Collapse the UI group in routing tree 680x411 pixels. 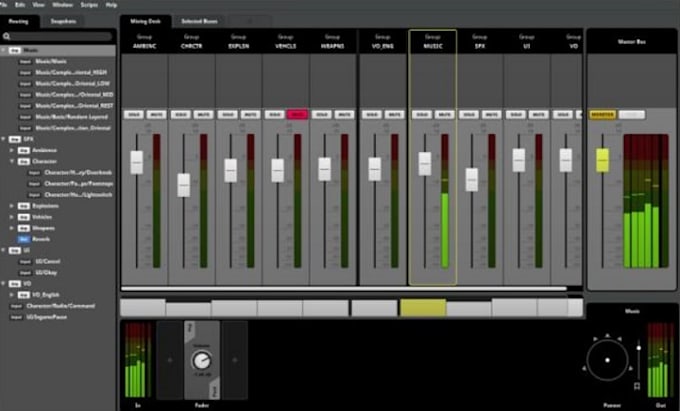[3, 250]
